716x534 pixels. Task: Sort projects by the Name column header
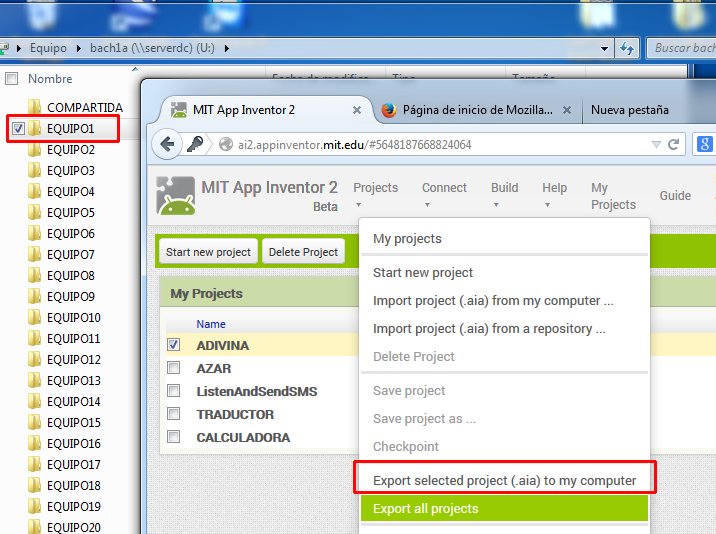coord(211,324)
